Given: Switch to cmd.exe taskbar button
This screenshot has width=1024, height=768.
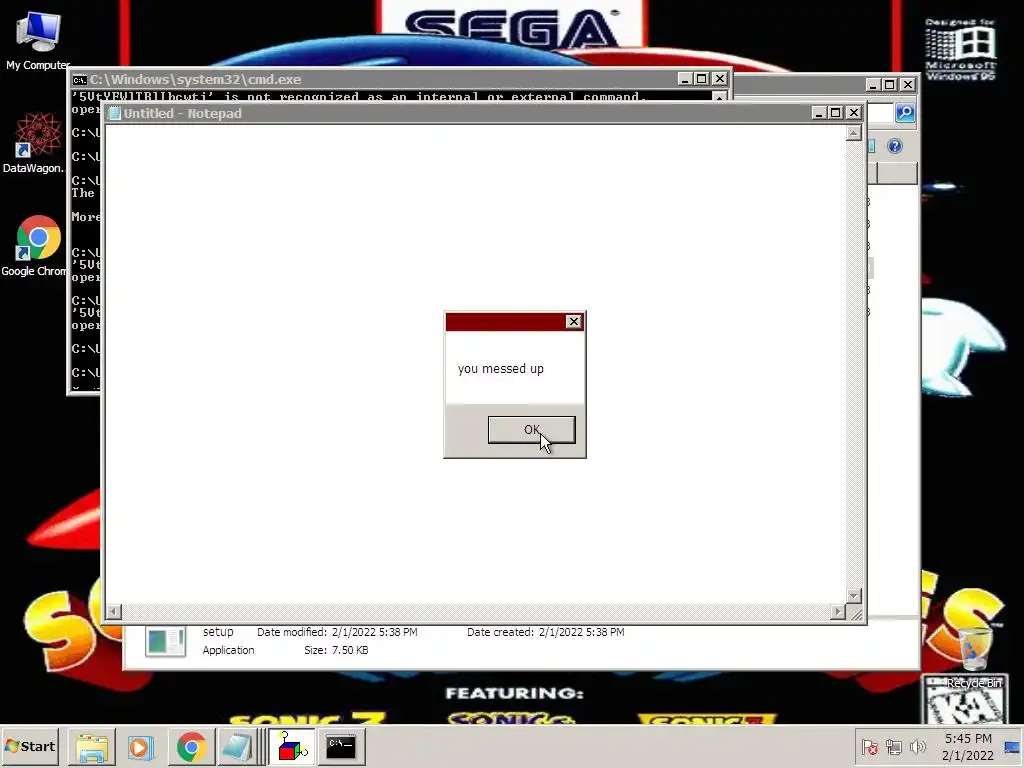Looking at the screenshot, I should click(x=341, y=747).
